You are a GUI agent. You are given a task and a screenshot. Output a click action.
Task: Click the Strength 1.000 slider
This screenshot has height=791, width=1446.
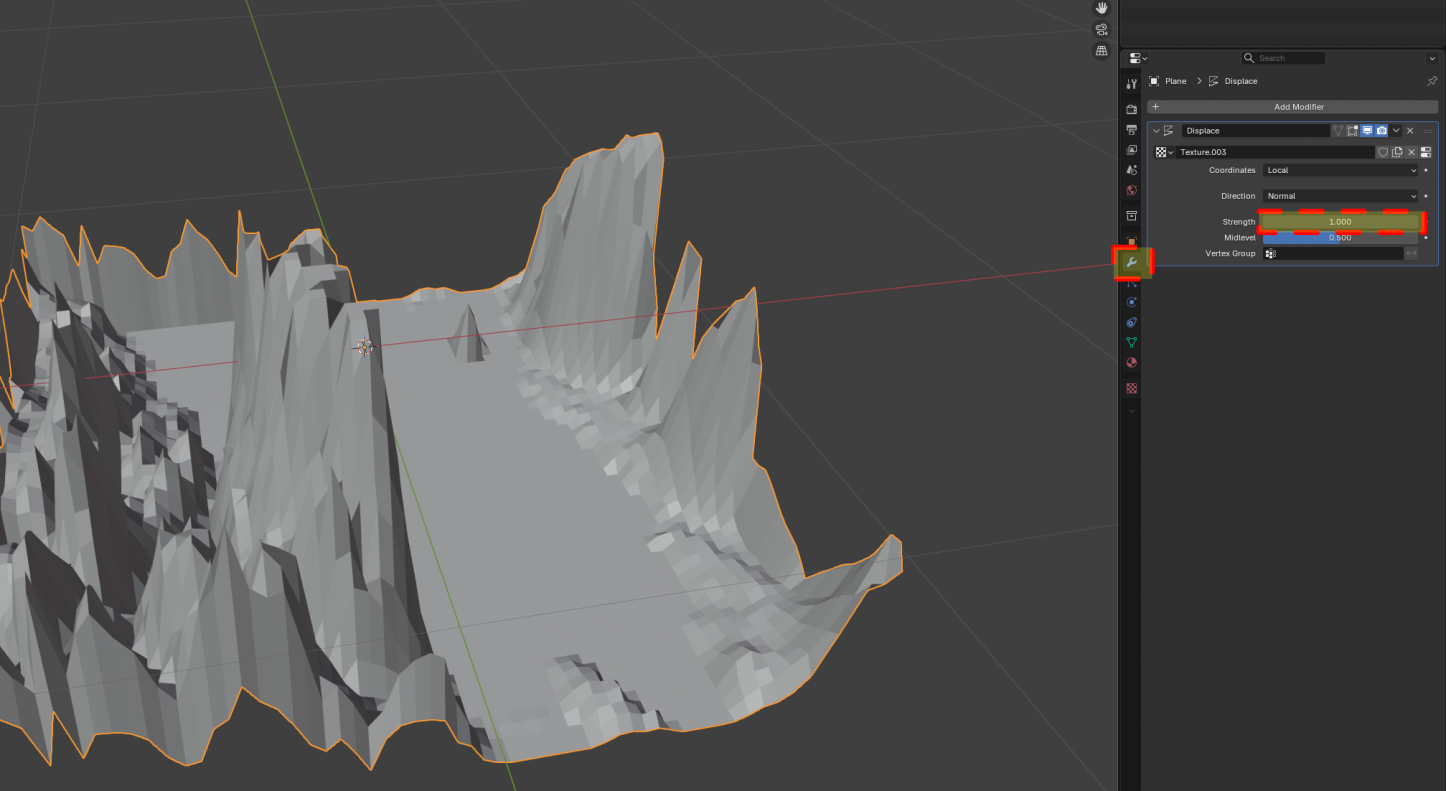tap(1340, 222)
